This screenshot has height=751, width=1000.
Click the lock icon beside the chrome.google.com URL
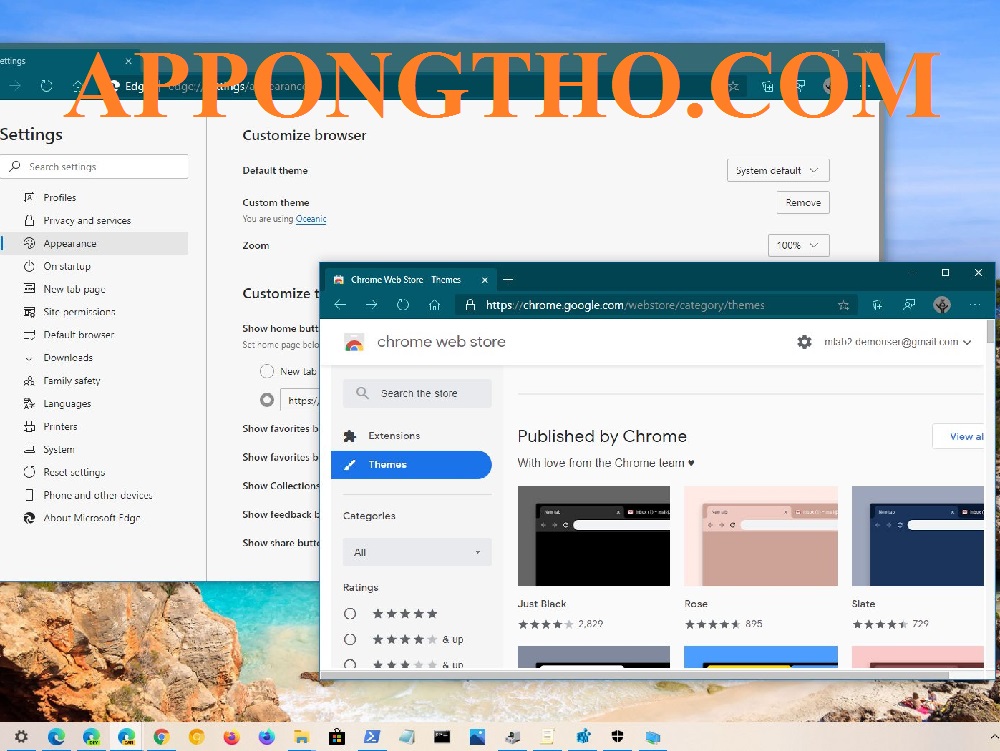[470, 305]
